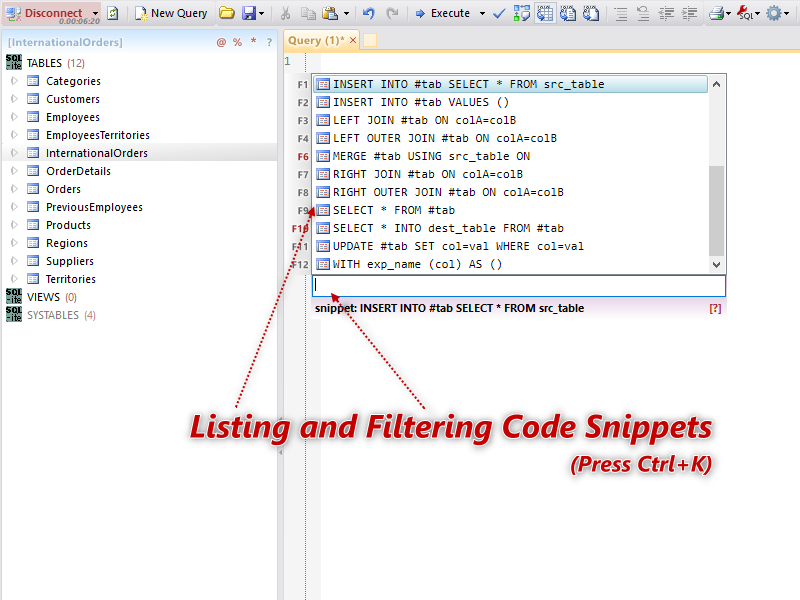Open settings with the gear icon

(774, 13)
